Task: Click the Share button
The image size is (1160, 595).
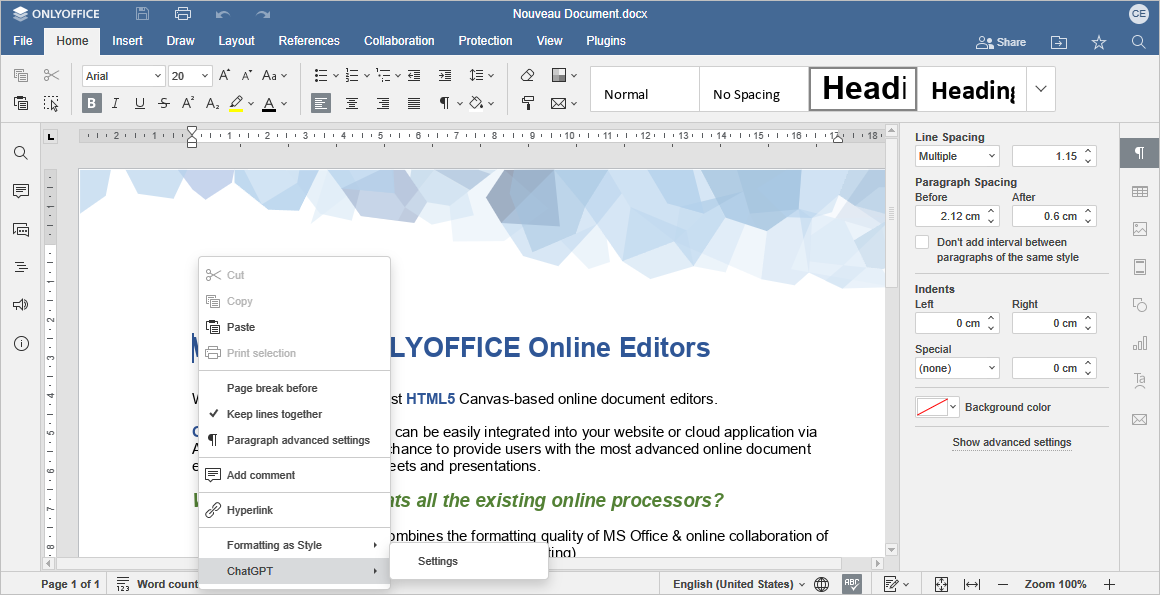Action: (x=1001, y=42)
